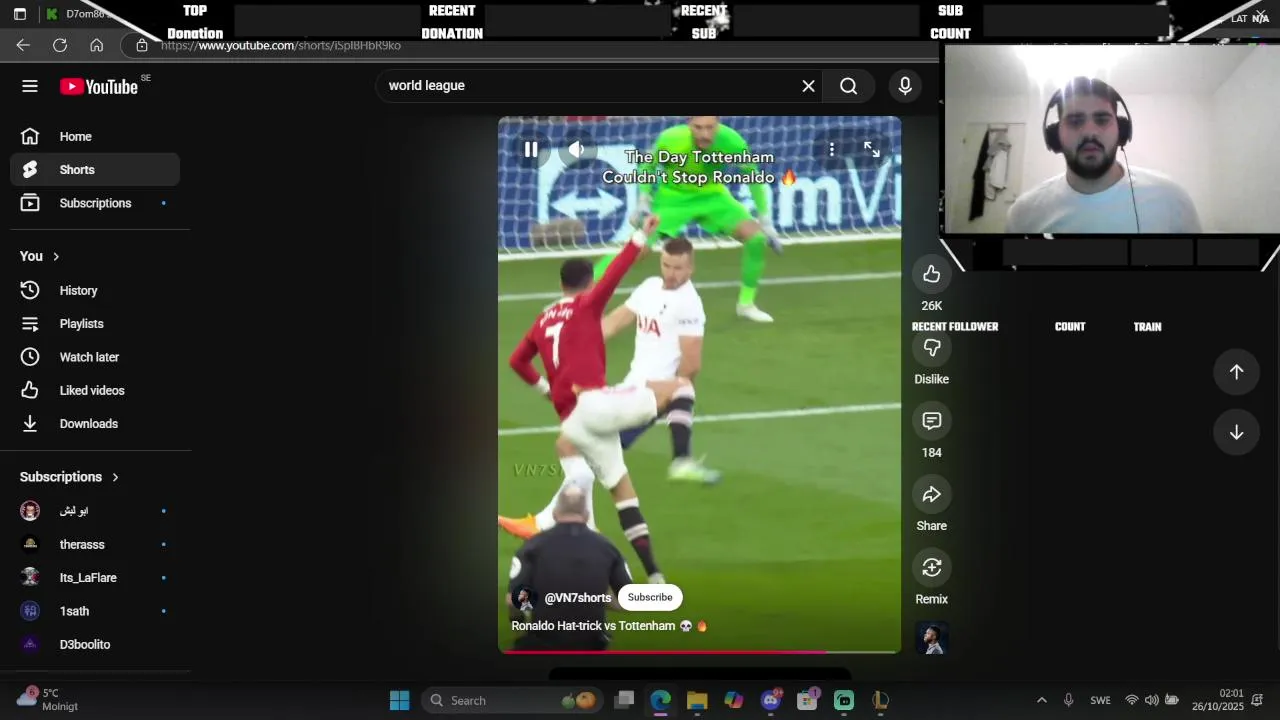Open the Windows Start menu
Image resolution: width=1280 pixels, height=720 pixels.
[x=399, y=700]
